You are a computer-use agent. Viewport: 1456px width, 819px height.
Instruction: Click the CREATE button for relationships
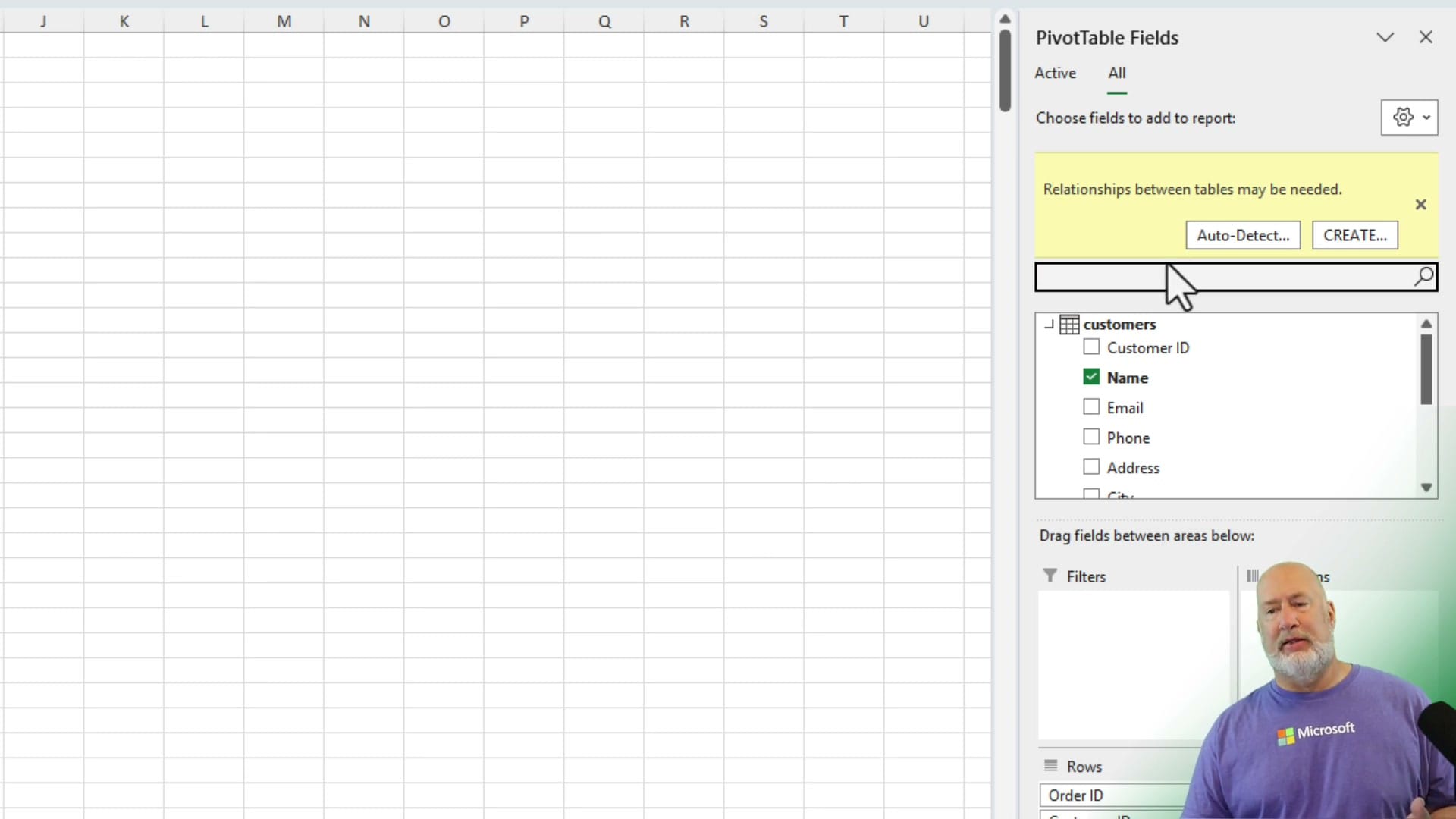(1354, 235)
